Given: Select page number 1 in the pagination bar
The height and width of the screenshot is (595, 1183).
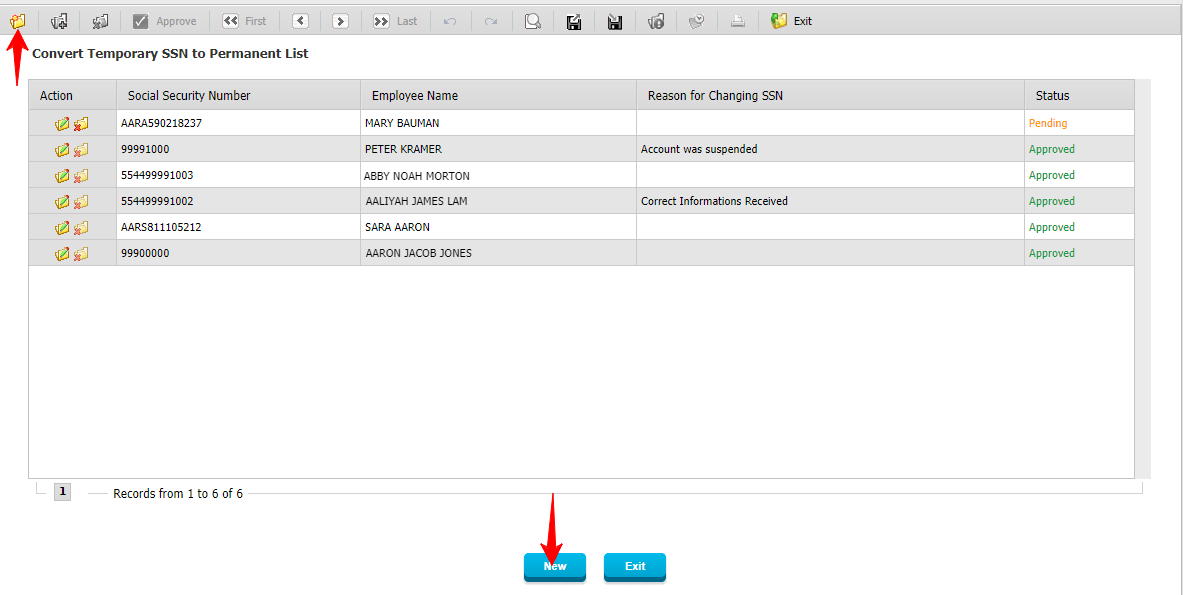Looking at the screenshot, I should point(62,491).
